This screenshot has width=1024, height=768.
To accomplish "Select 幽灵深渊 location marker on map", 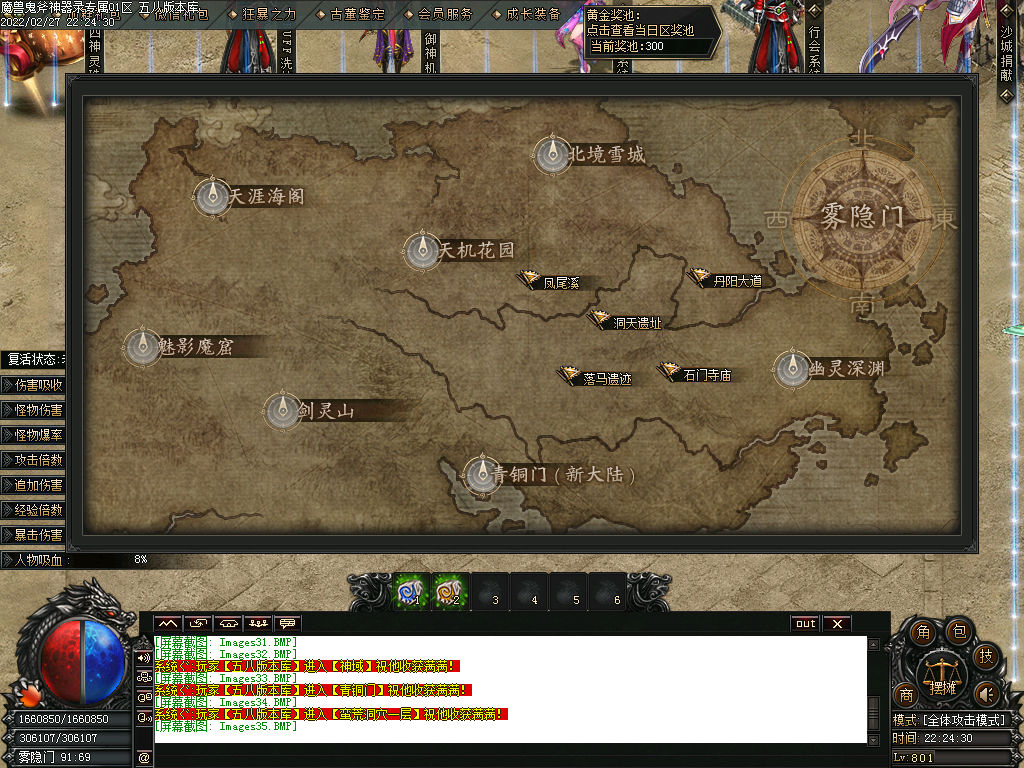I will 792,368.
